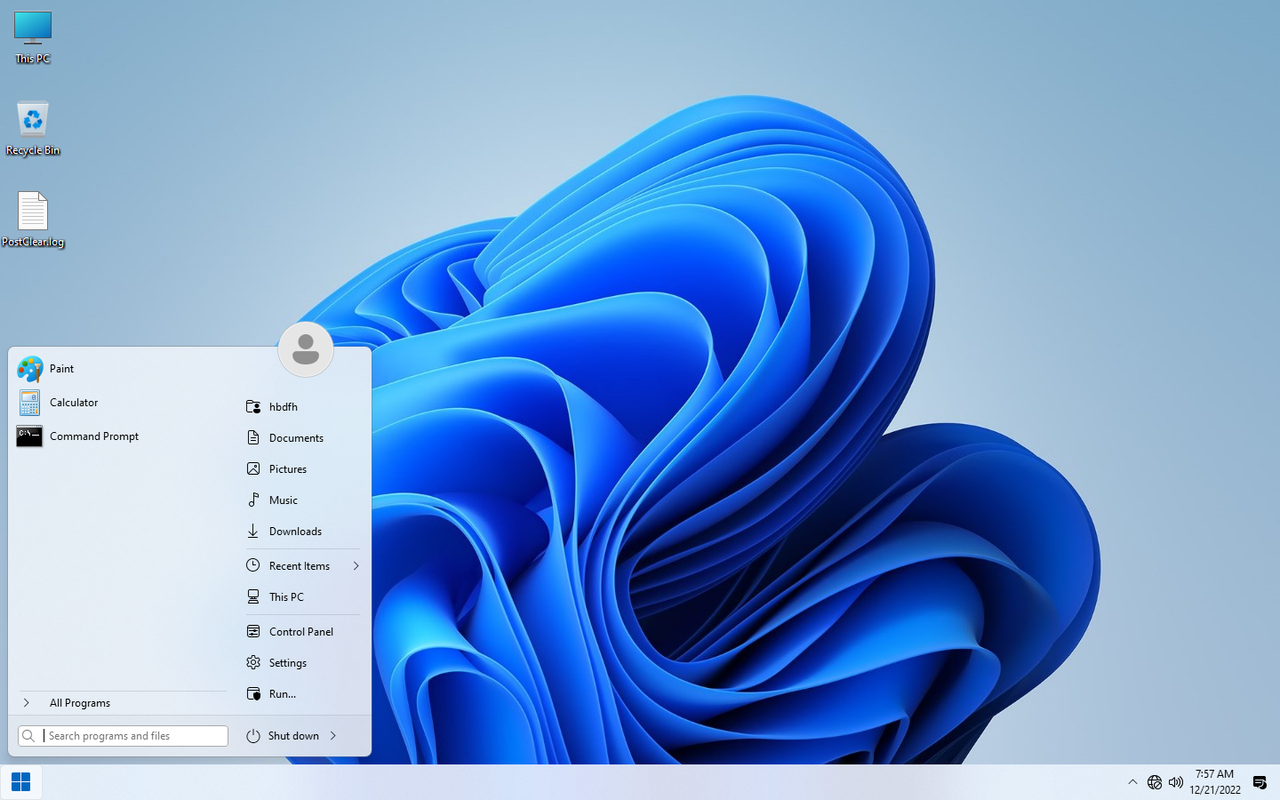1280x800 pixels.
Task: Open Command Prompt shortcut
Action: [x=120, y=436]
